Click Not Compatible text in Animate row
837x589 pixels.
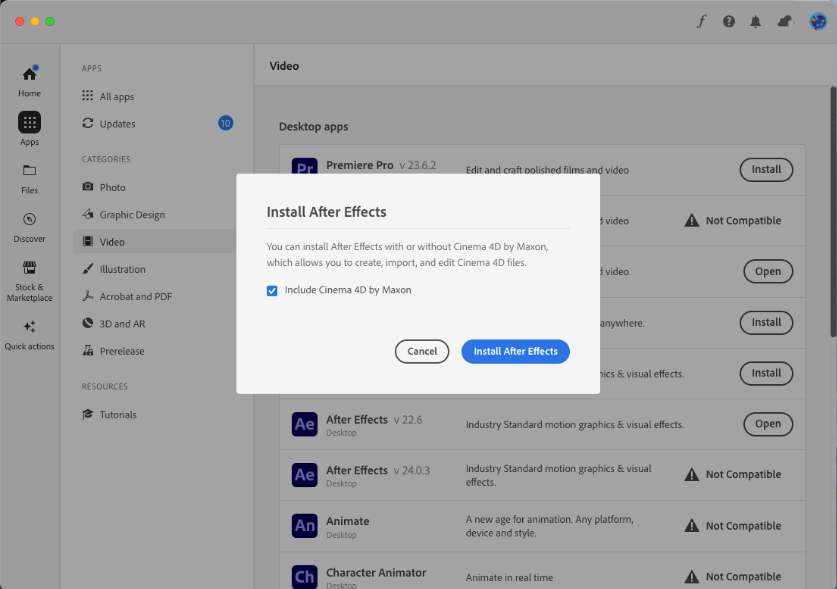click(x=743, y=526)
